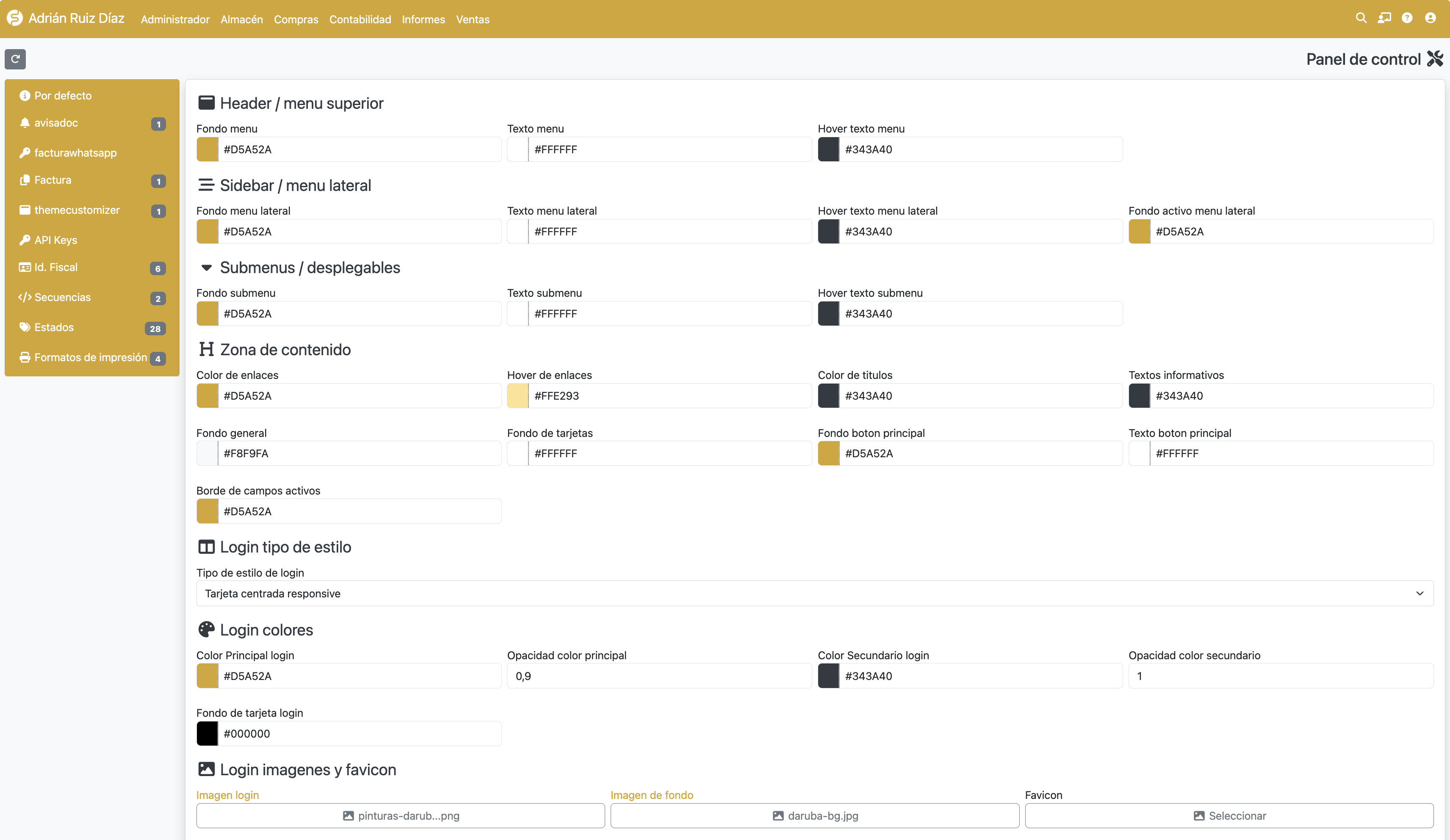
Task: Click the Favicon Seleccionar button
Action: 1229,816
